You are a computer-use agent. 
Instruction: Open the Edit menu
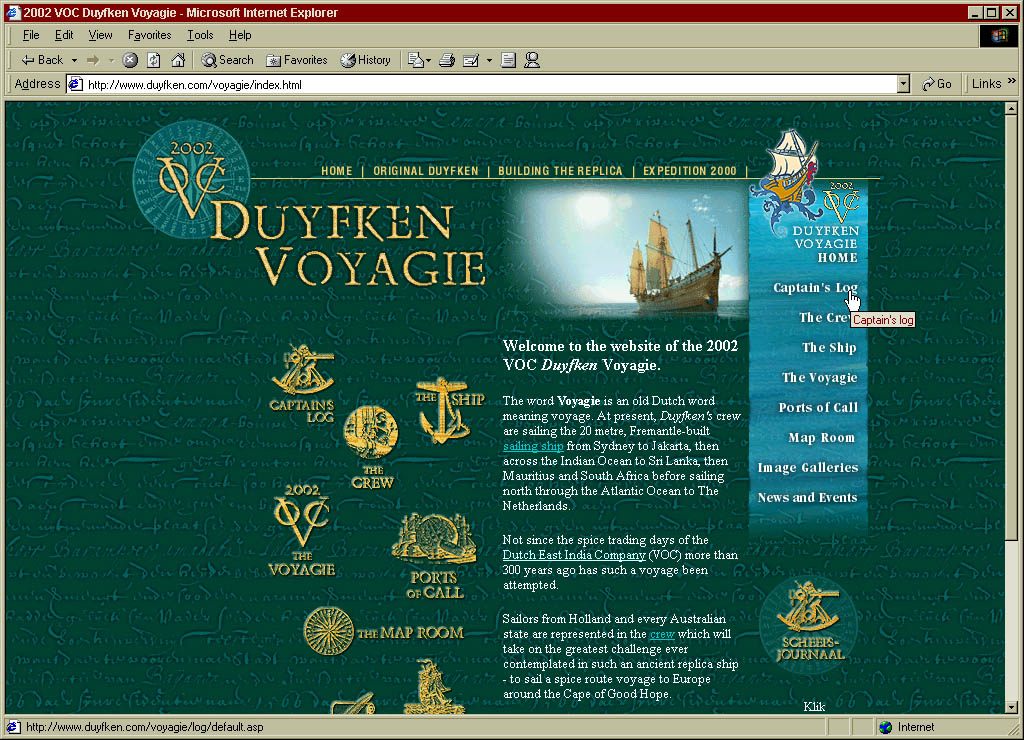[63, 35]
